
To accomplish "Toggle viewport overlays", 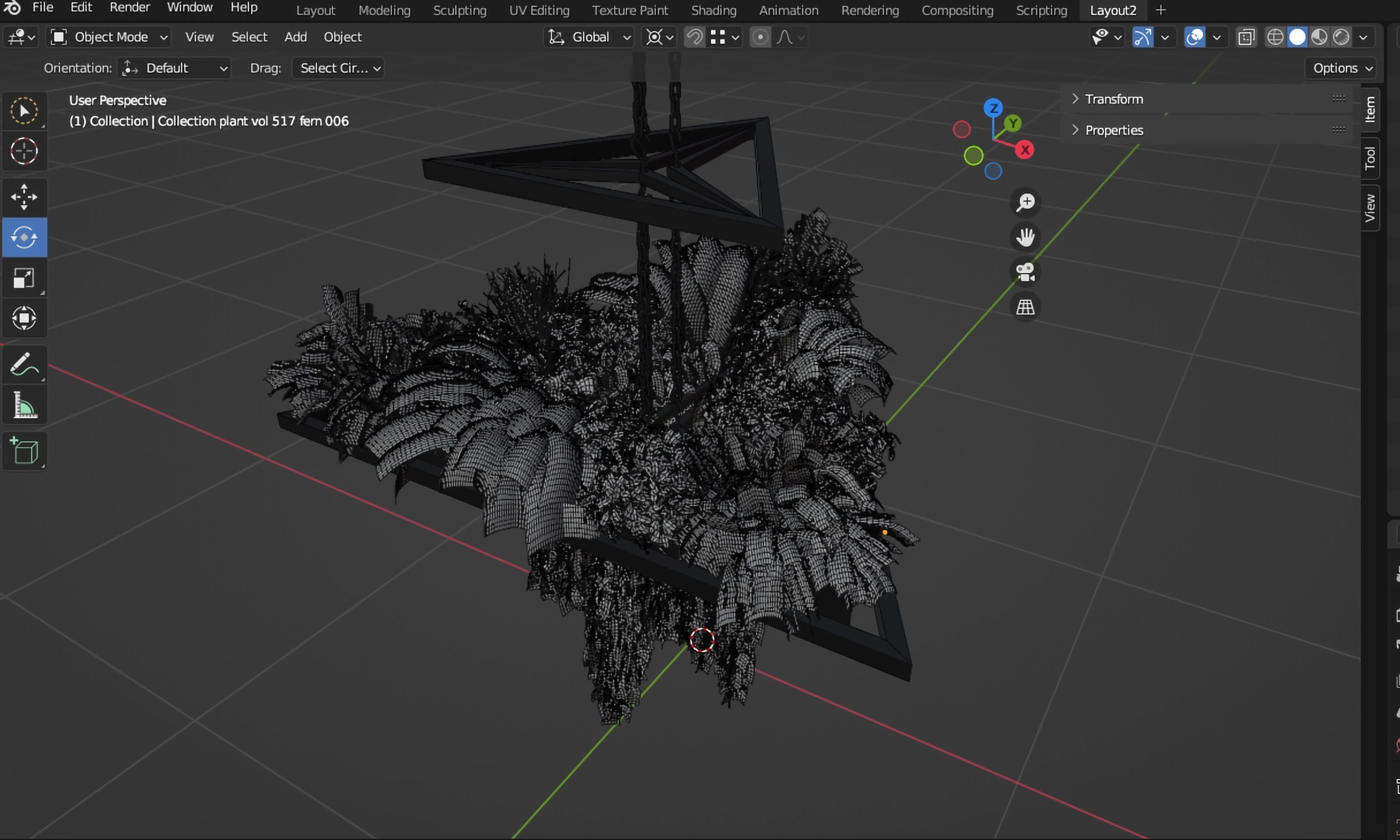I will click(x=1194, y=37).
